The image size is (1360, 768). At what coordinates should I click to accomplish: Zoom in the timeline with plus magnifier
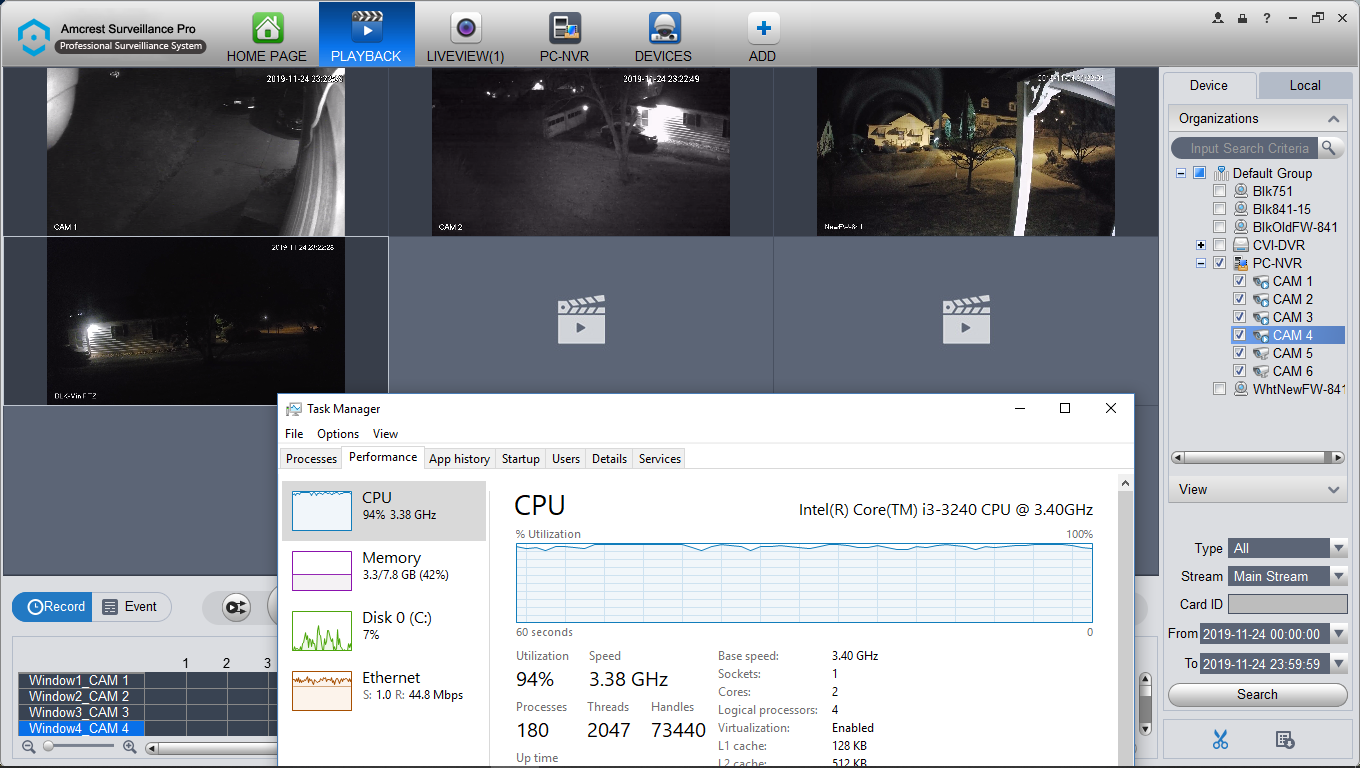(x=129, y=746)
